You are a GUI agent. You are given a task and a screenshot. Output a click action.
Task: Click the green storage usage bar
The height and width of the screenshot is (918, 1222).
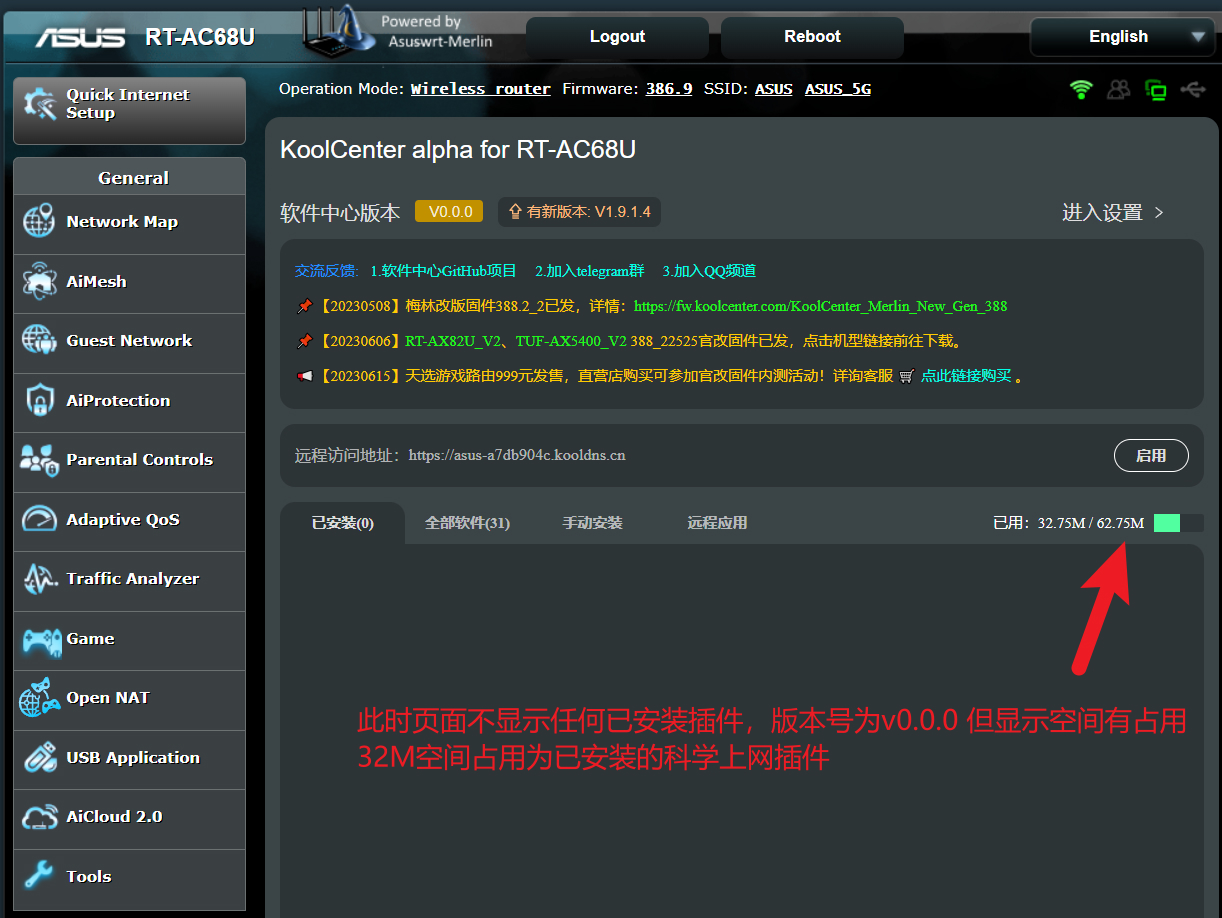[x=1166, y=522]
